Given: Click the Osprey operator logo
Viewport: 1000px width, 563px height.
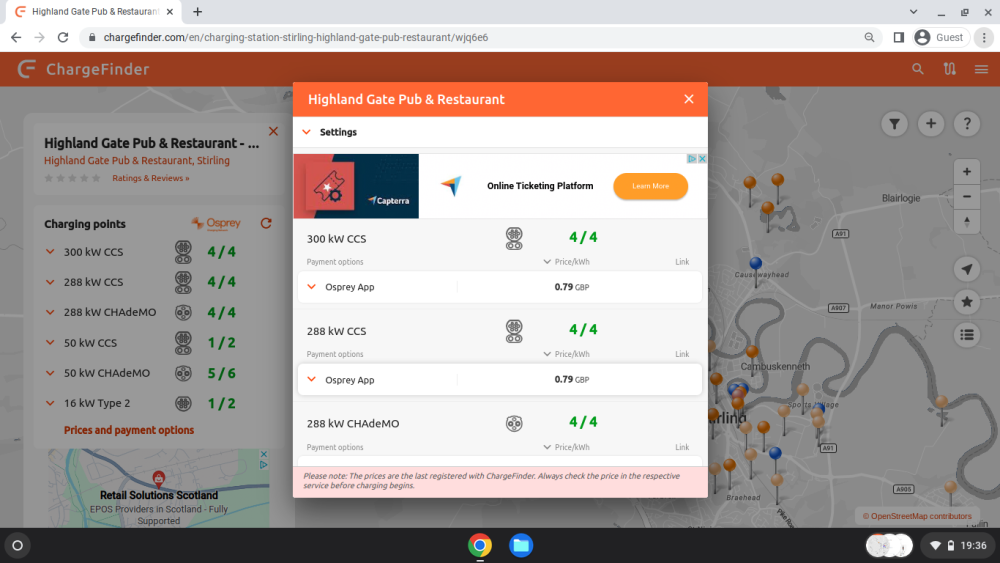Looking at the screenshot, I should point(216,223).
